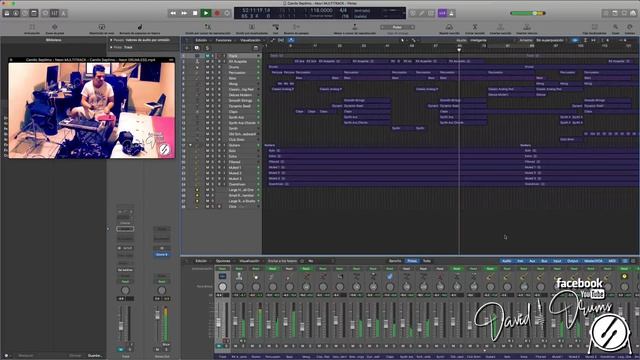Viewport: 640px width, 360px height.
Task: Expand the Pasaje region inspector triangle
Action: click(111, 40)
